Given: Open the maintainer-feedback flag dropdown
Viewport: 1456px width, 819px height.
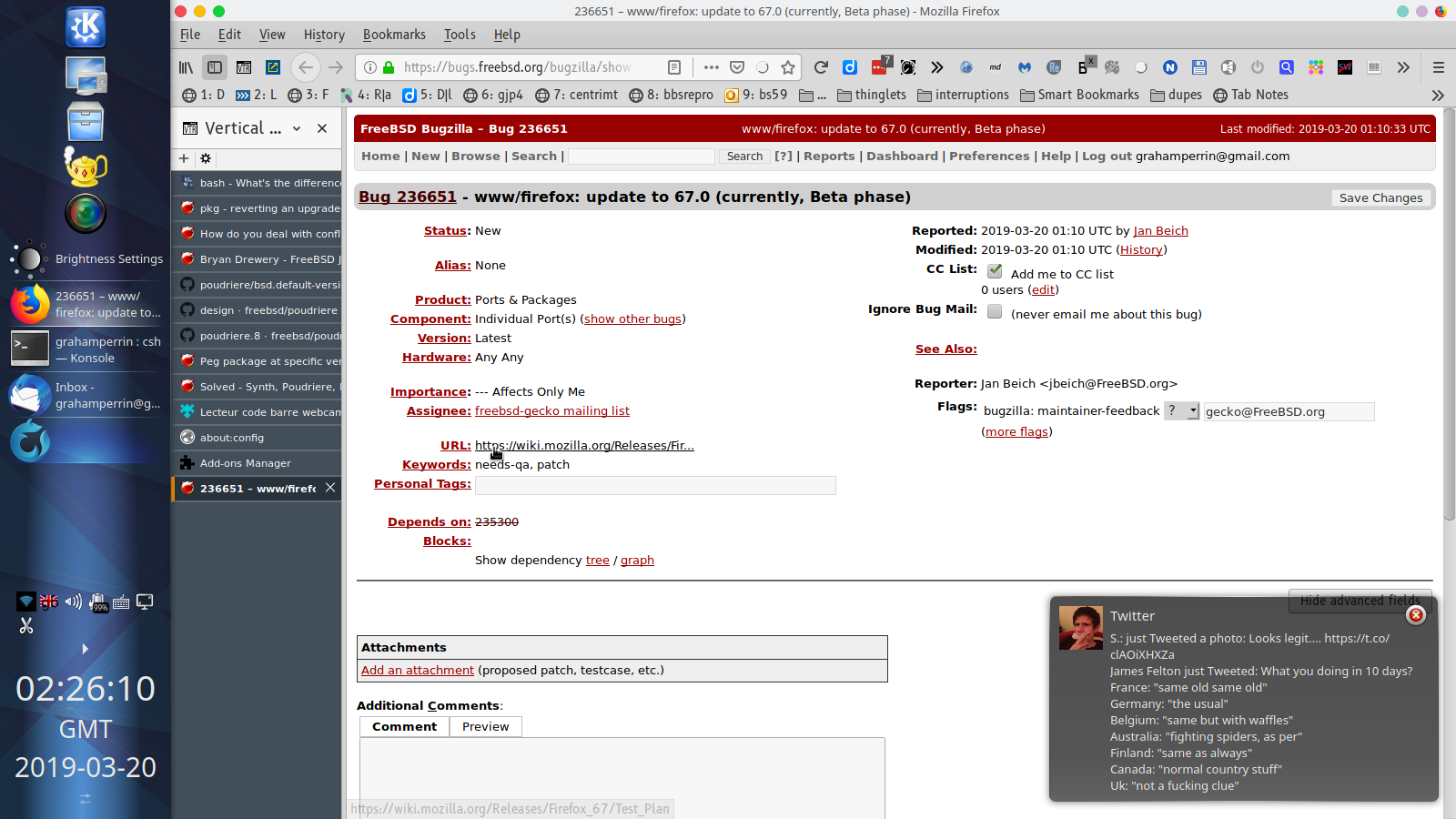Looking at the screenshot, I should tap(1182, 411).
